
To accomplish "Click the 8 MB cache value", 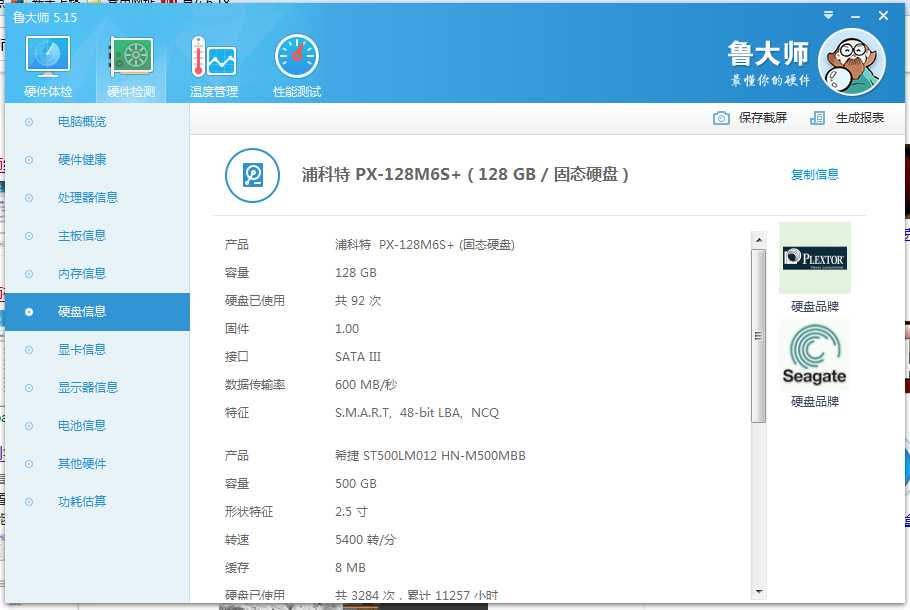I will [351, 568].
